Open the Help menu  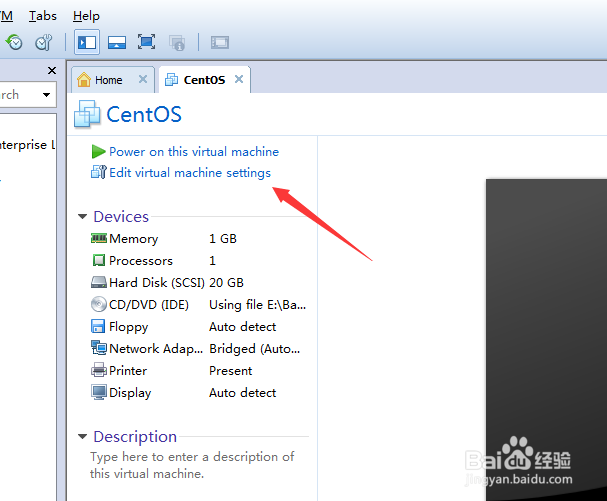pyautogui.click(x=86, y=16)
